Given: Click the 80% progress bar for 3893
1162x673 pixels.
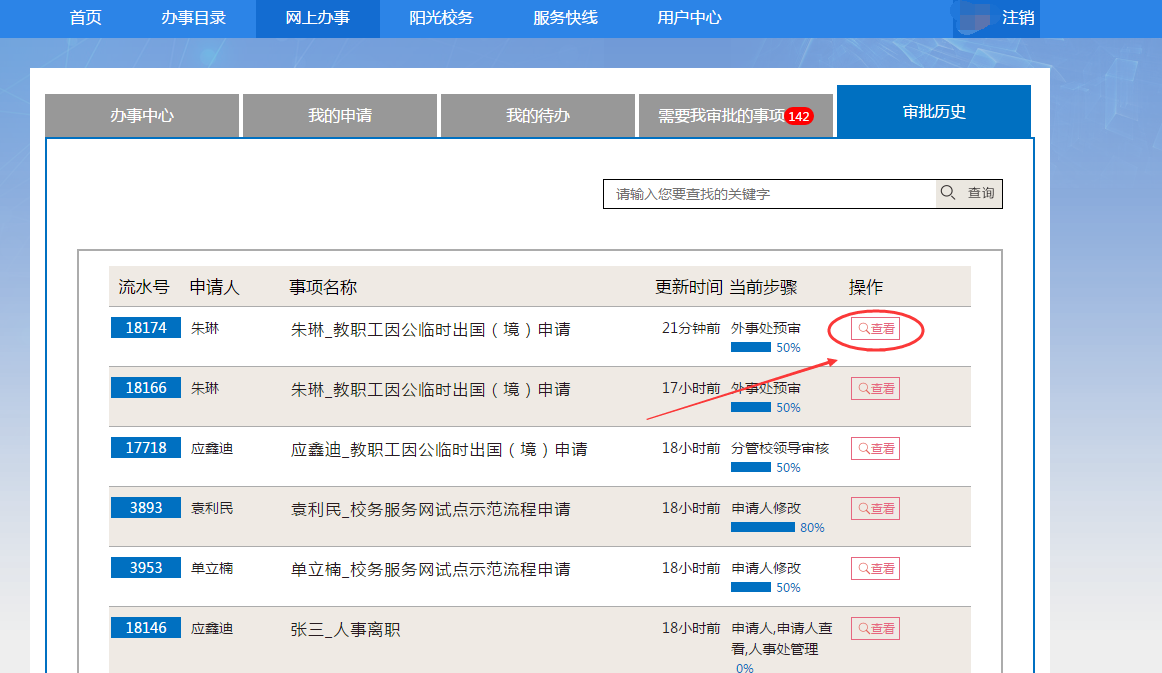Looking at the screenshot, I should pos(763,527).
